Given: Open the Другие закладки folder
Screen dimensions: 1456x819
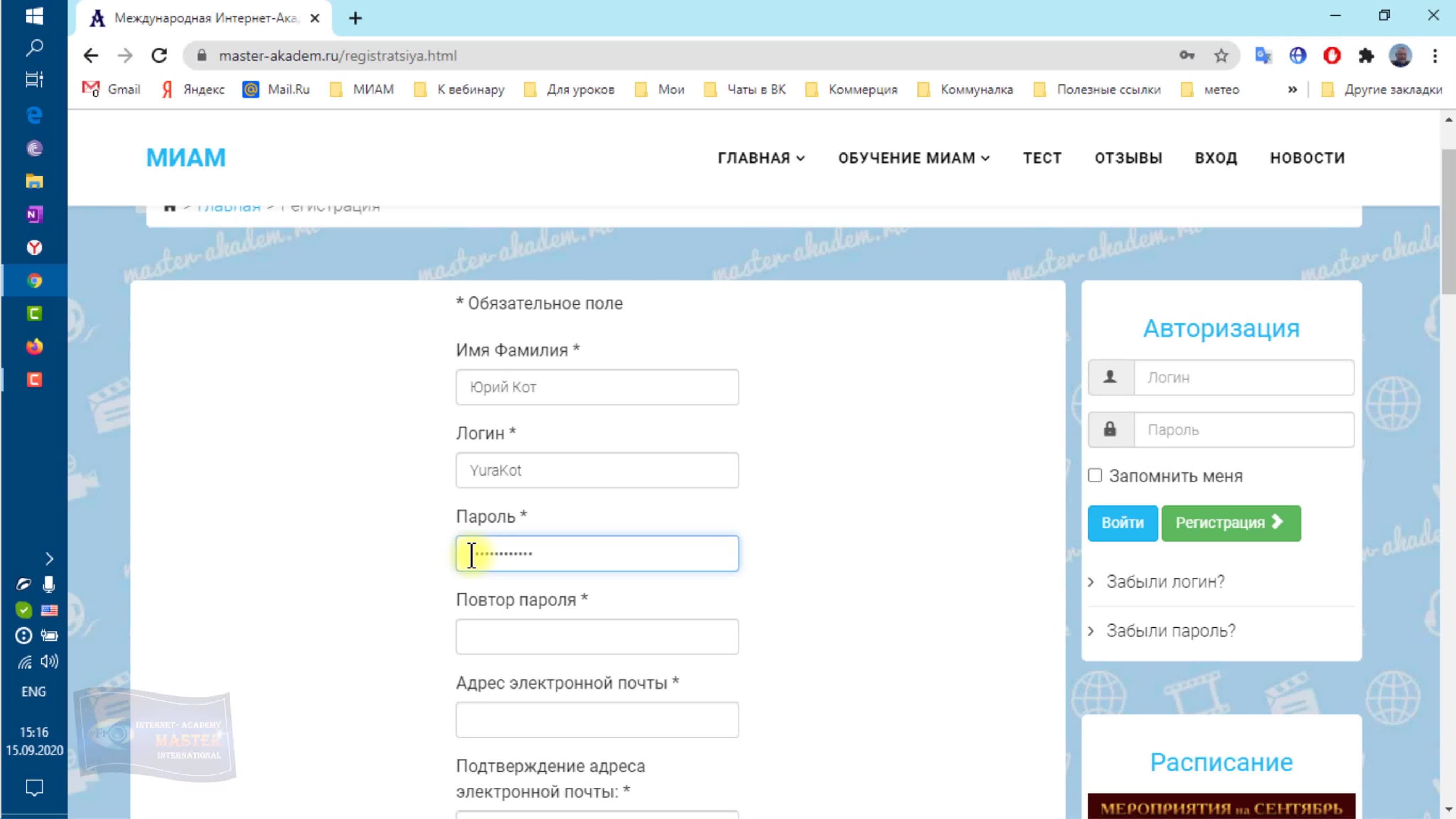Looking at the screenshot, I should pos(1382,89).
